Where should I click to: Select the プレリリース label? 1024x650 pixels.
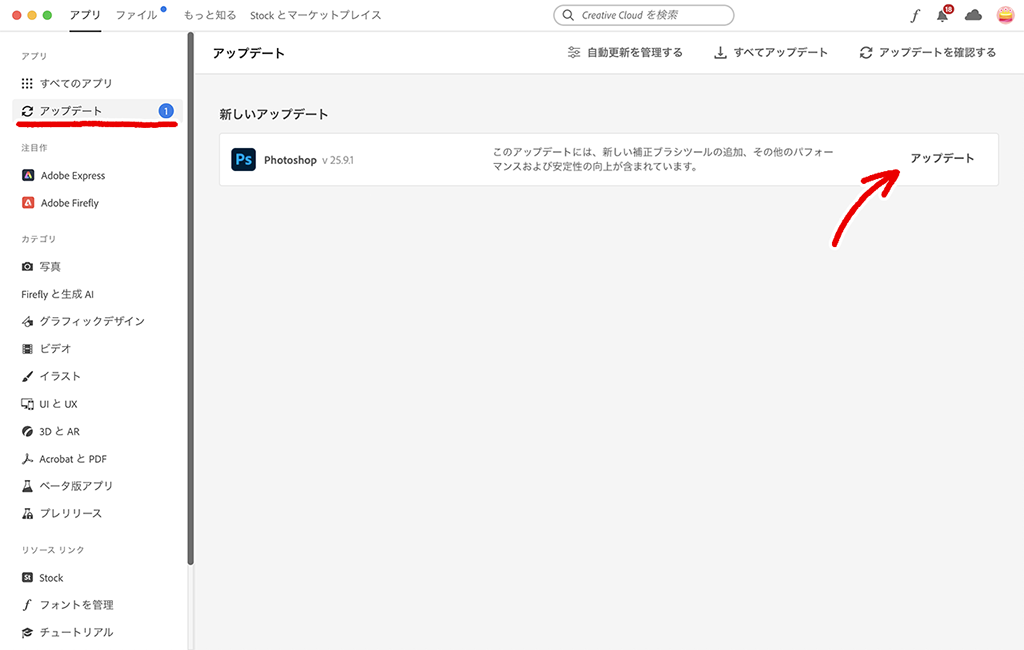pos(71,513)
